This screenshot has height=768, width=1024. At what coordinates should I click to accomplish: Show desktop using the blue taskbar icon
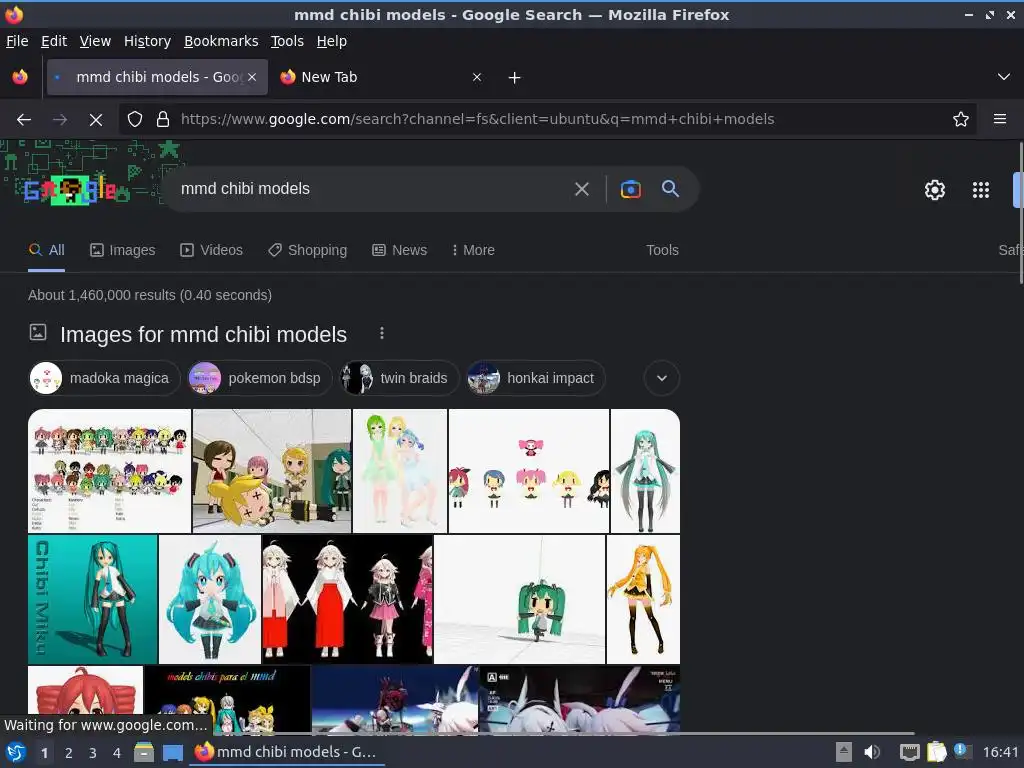(172, 753)
